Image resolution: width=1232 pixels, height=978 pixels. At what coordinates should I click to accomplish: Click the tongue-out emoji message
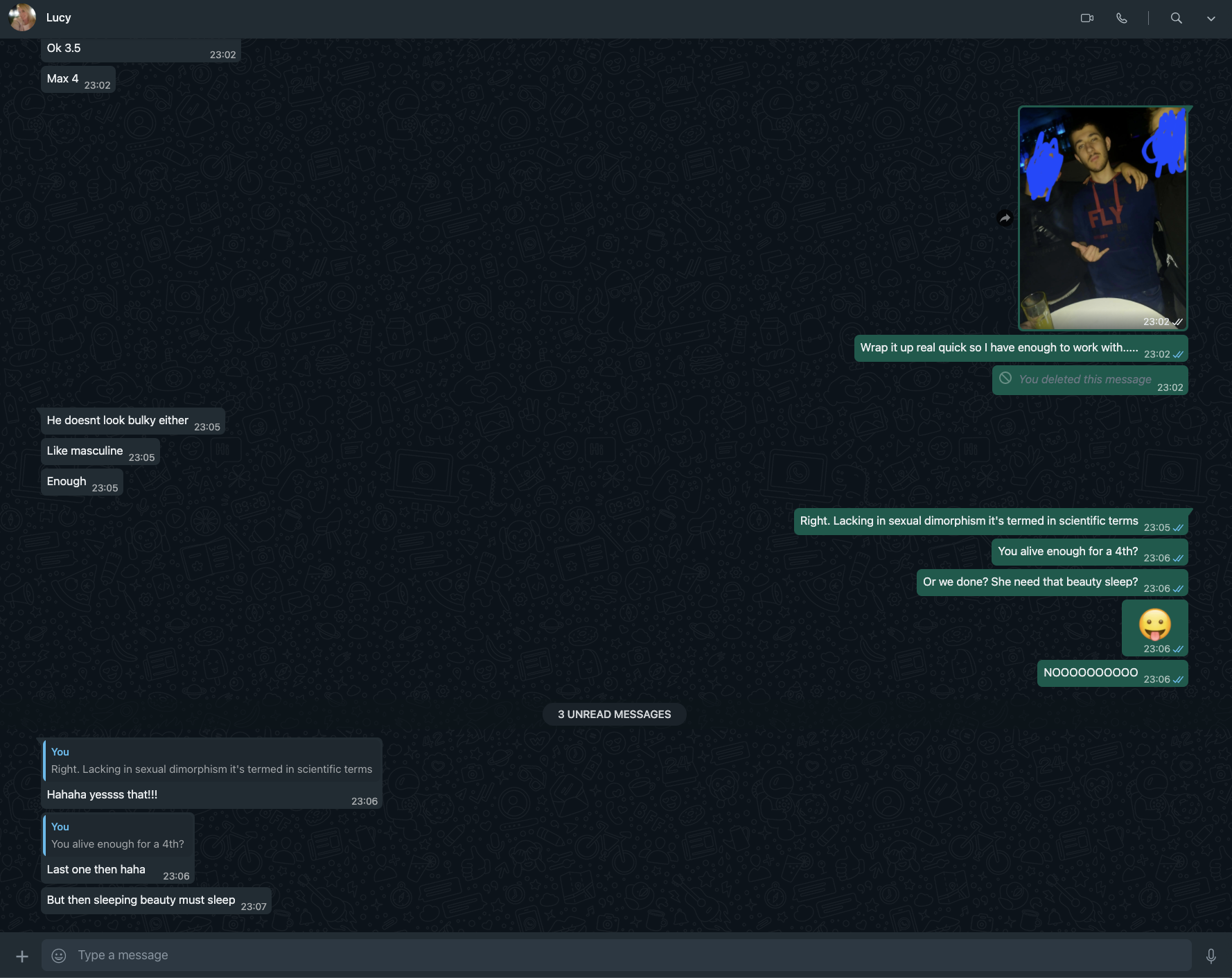[1155, 628]
